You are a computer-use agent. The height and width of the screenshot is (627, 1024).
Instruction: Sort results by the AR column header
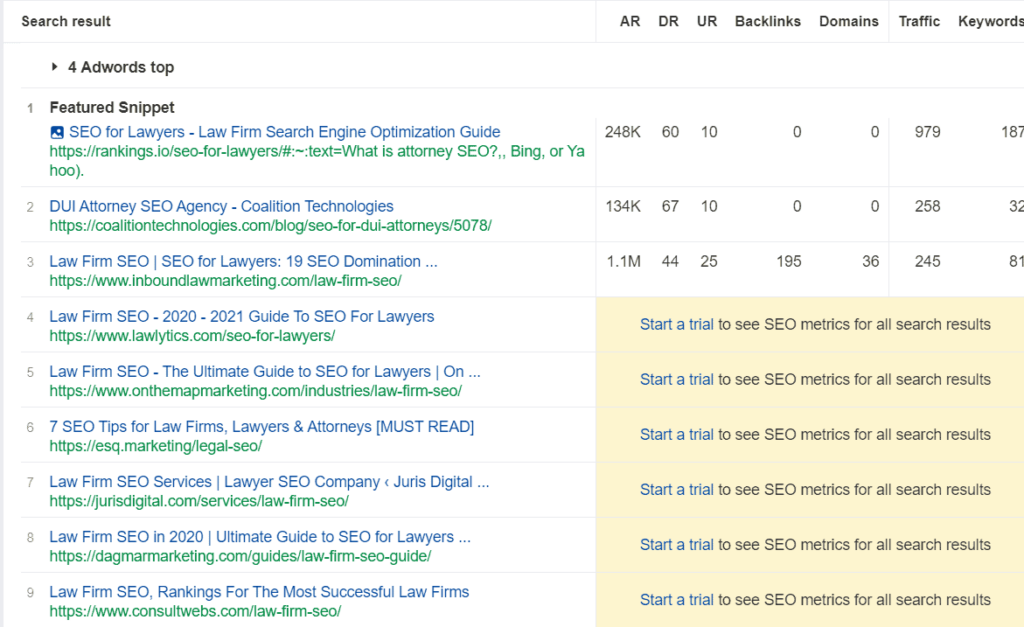629,21
